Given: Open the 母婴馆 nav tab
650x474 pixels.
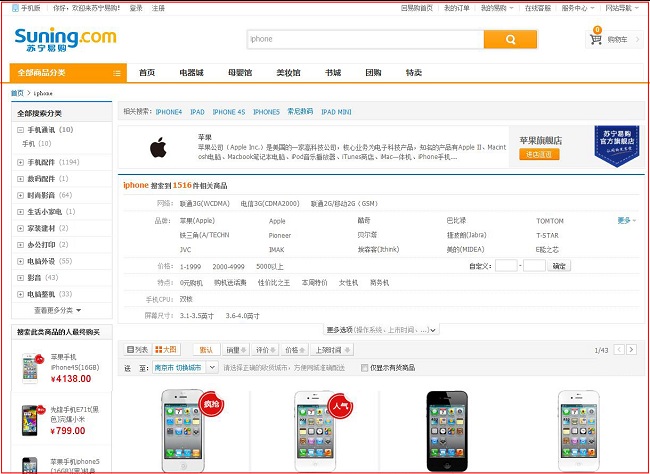Looking at the screenshot, I should [240, 73].
